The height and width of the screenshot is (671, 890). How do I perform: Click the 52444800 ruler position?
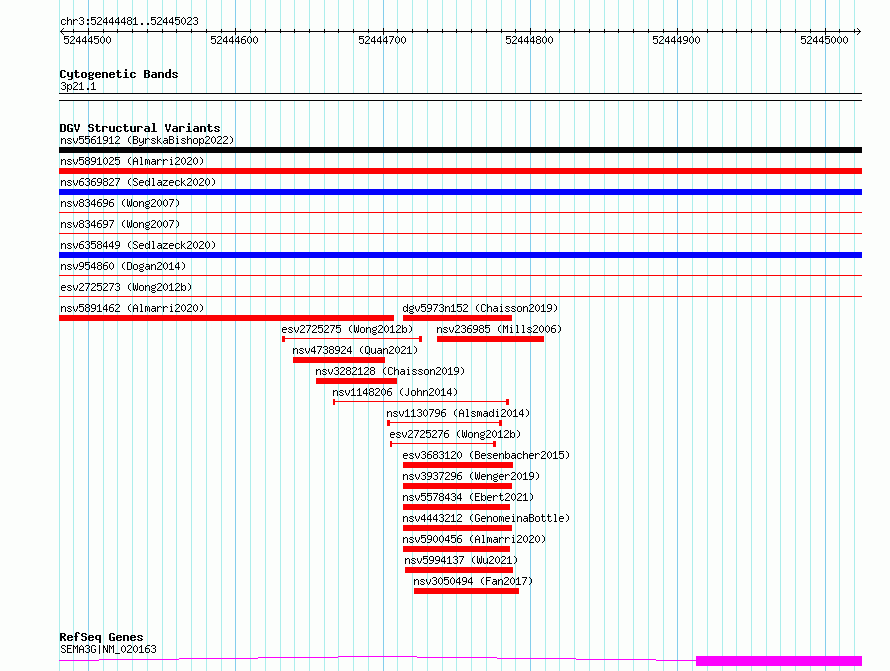[x=530, y=40]
